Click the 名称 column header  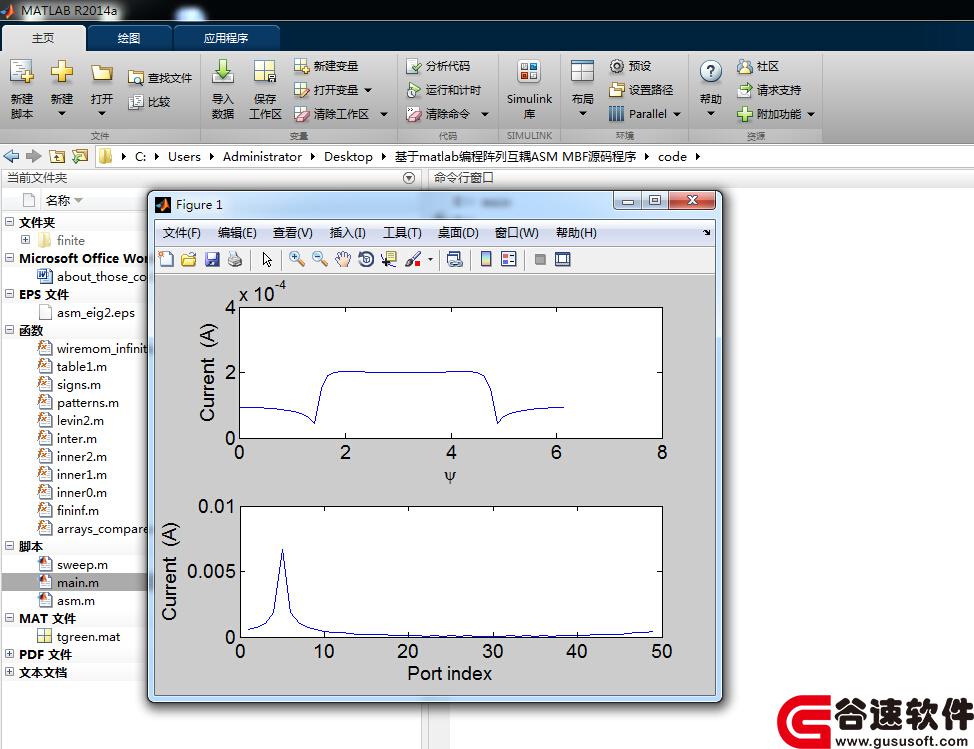pos(58,200)
